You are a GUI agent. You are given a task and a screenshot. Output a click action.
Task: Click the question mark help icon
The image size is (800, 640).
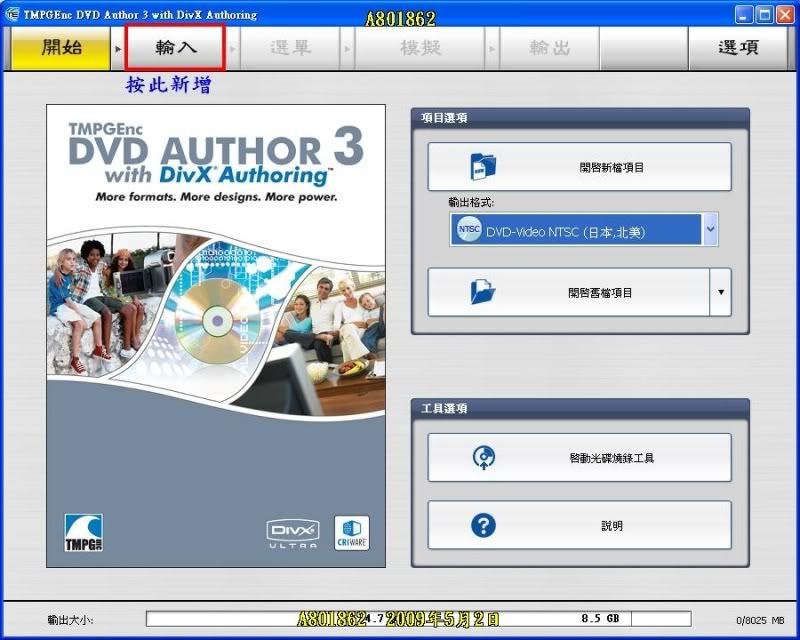click(483, 525)
